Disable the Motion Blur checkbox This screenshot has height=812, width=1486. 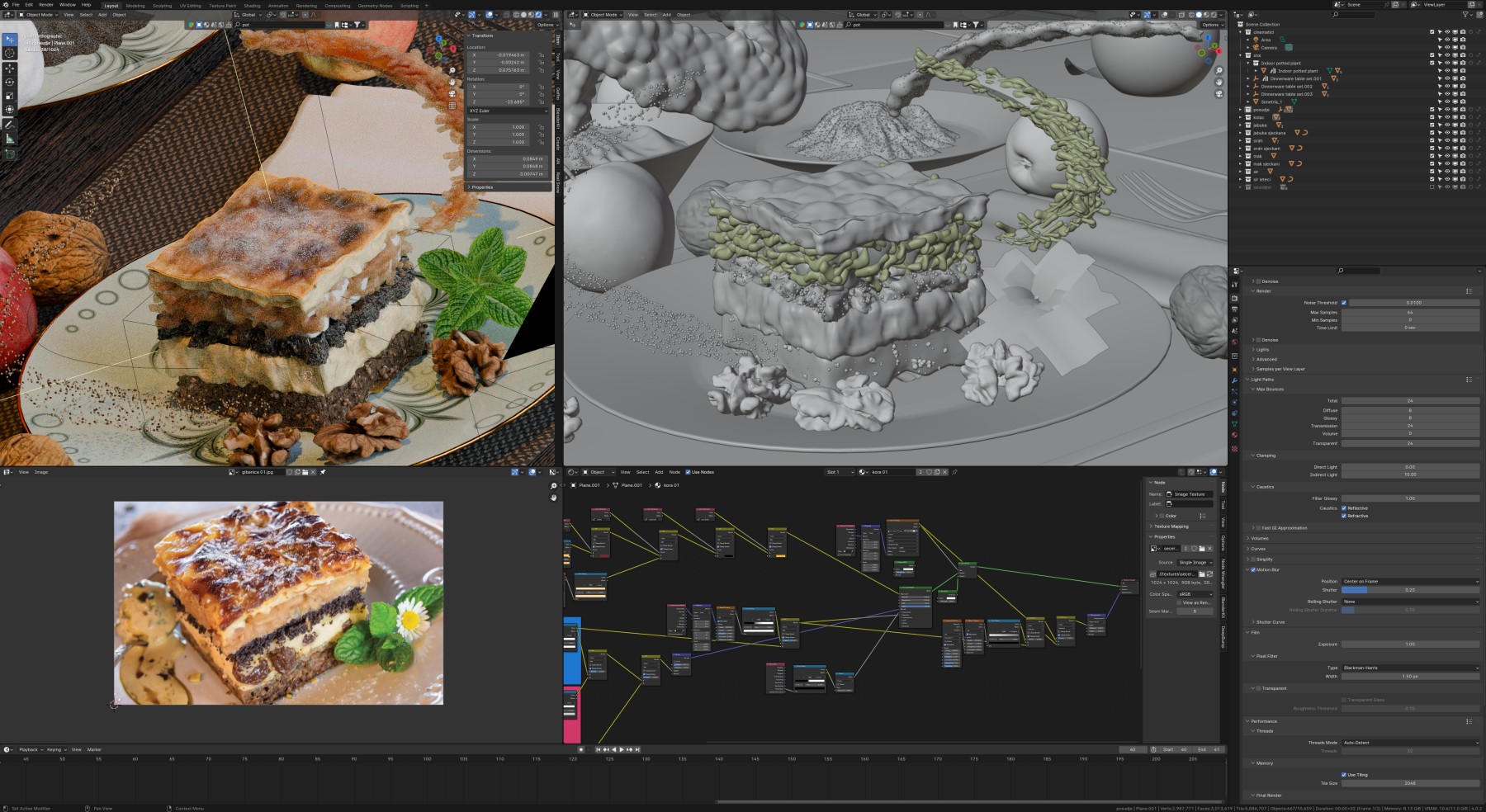pos(1253,569)
